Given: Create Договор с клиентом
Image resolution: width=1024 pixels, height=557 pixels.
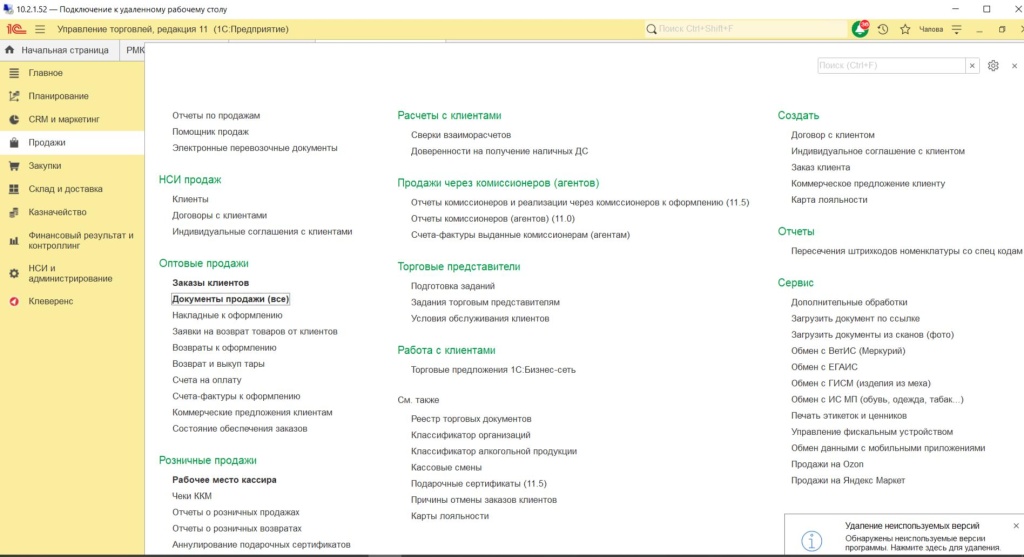Looking at the screenshot, I should point(832,135).
